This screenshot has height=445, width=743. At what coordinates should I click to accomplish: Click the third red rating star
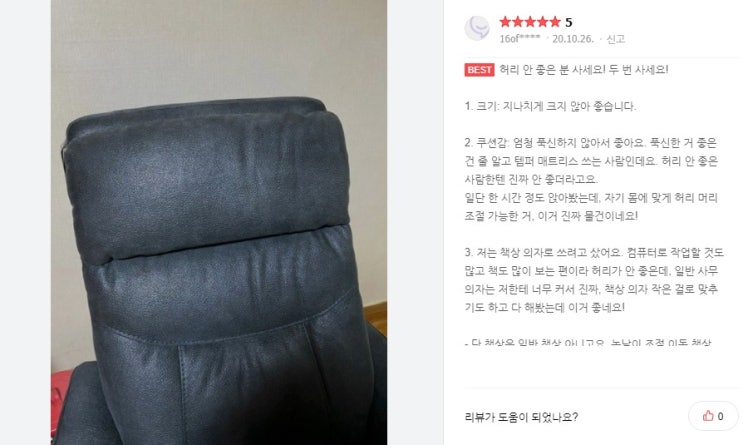pyautogui.click(x=530, y=22)
